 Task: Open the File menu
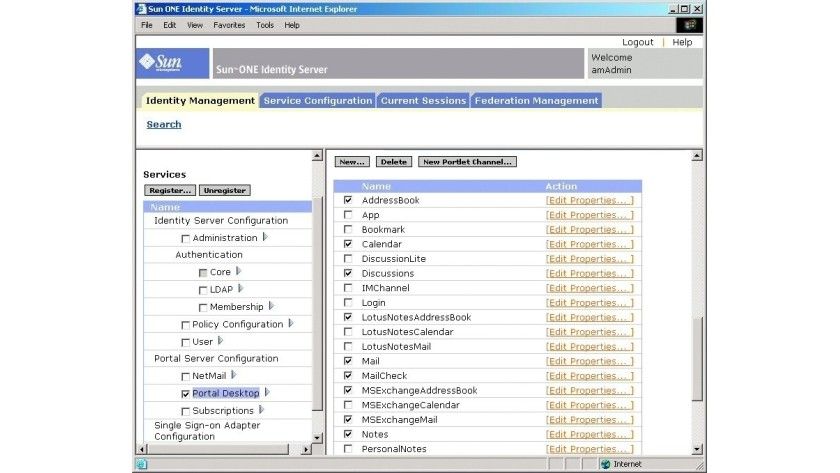tap(147, 25)
